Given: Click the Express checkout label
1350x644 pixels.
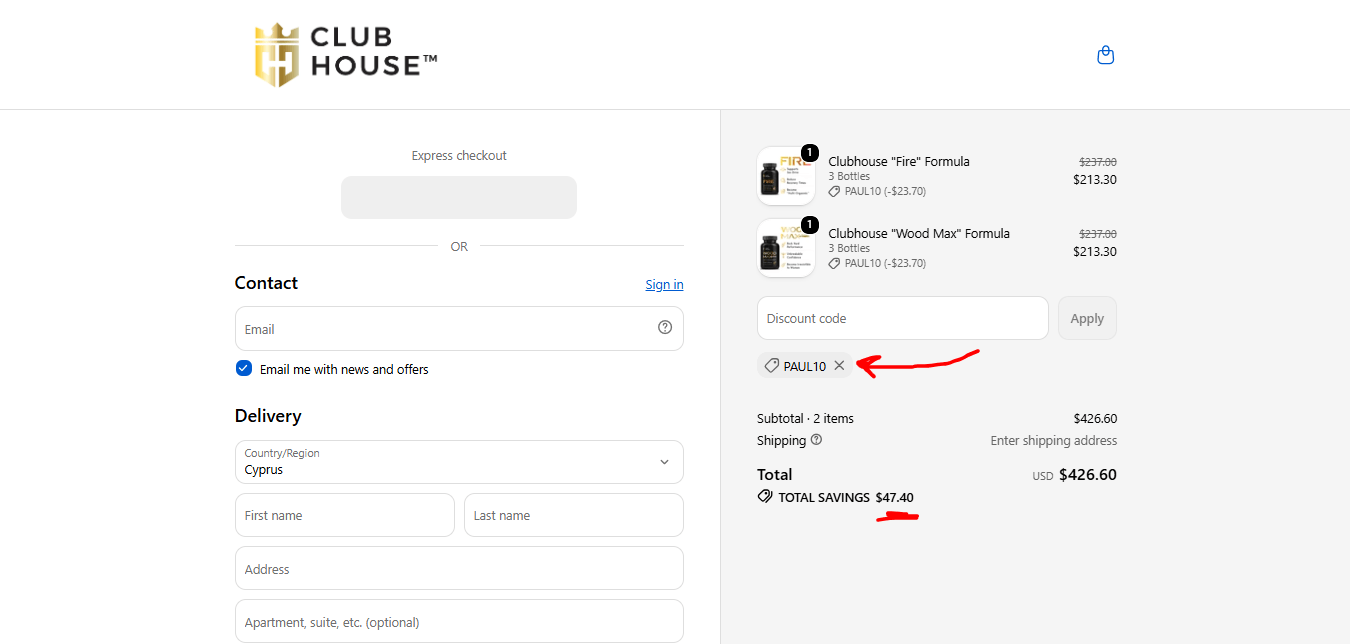Looking at the screenshot, I should click(x=459, y=155).
